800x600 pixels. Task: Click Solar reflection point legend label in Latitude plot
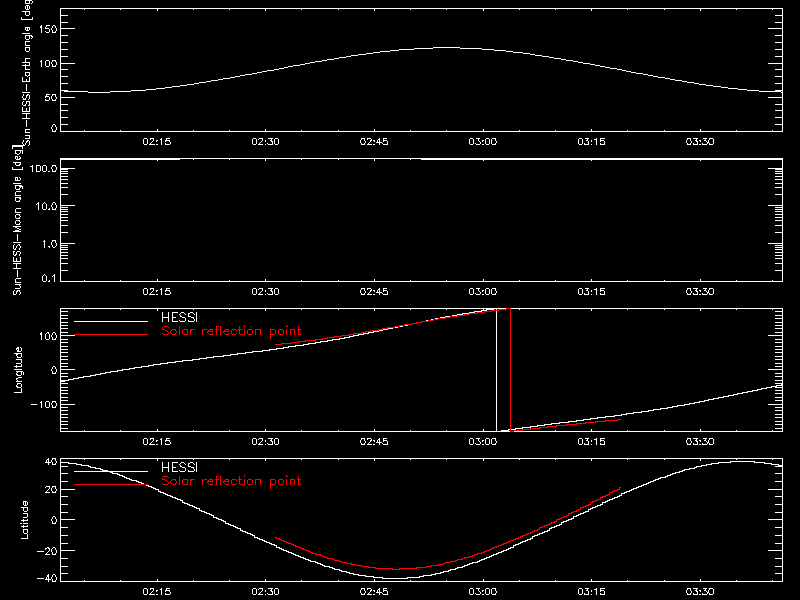(x=231, y=481)
